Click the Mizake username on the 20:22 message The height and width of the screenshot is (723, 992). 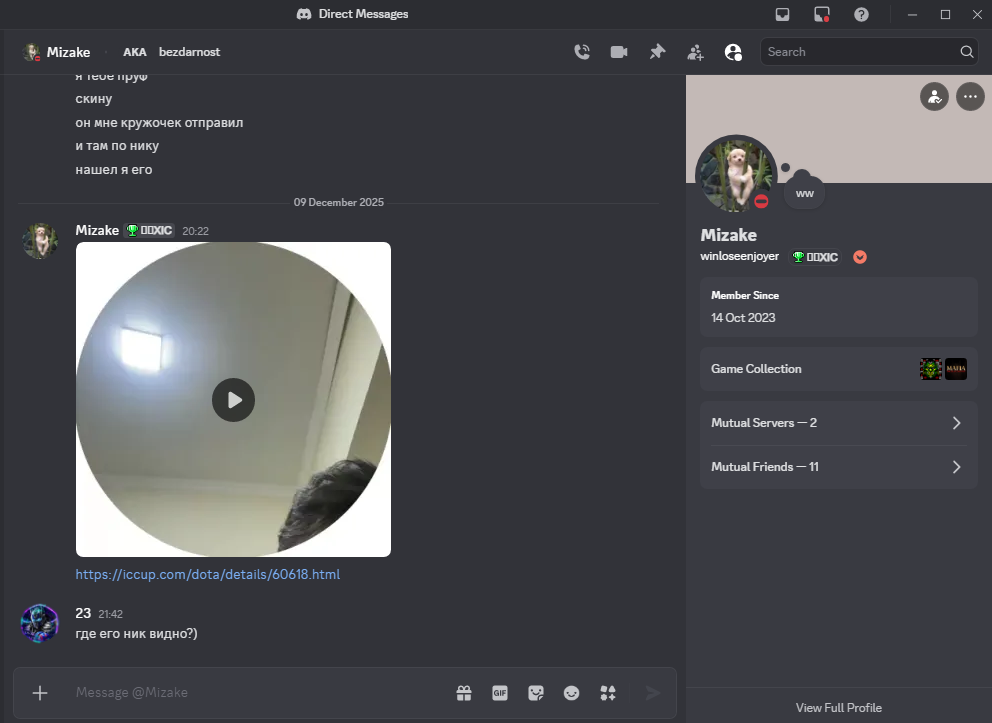point(97,230)
